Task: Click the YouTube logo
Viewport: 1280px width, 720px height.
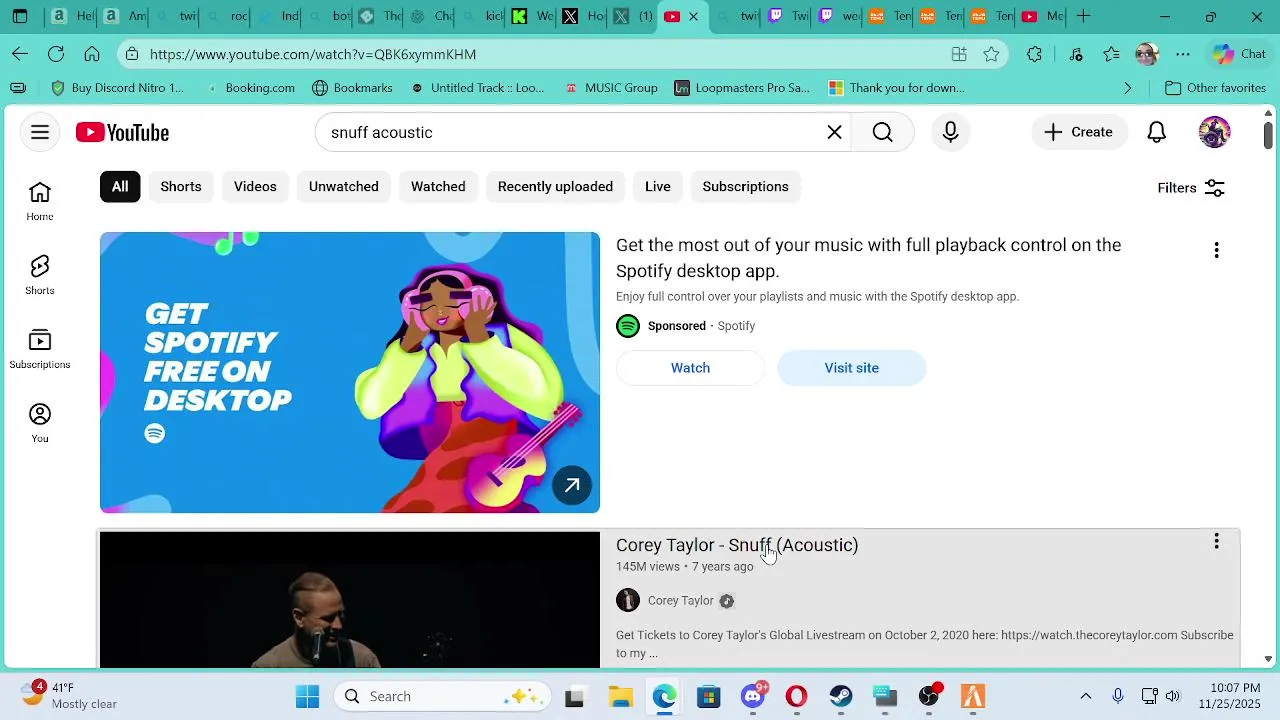Action: pos(122,132)
